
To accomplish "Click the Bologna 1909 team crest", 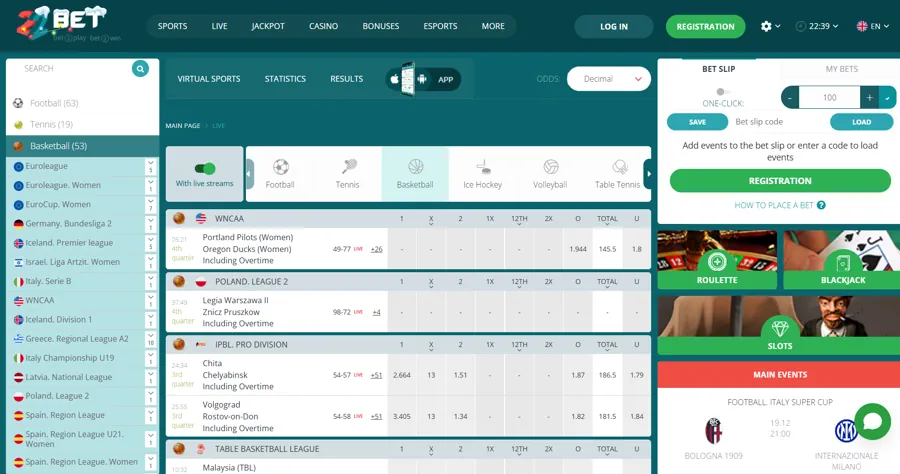I will click(x=713, y=431).
